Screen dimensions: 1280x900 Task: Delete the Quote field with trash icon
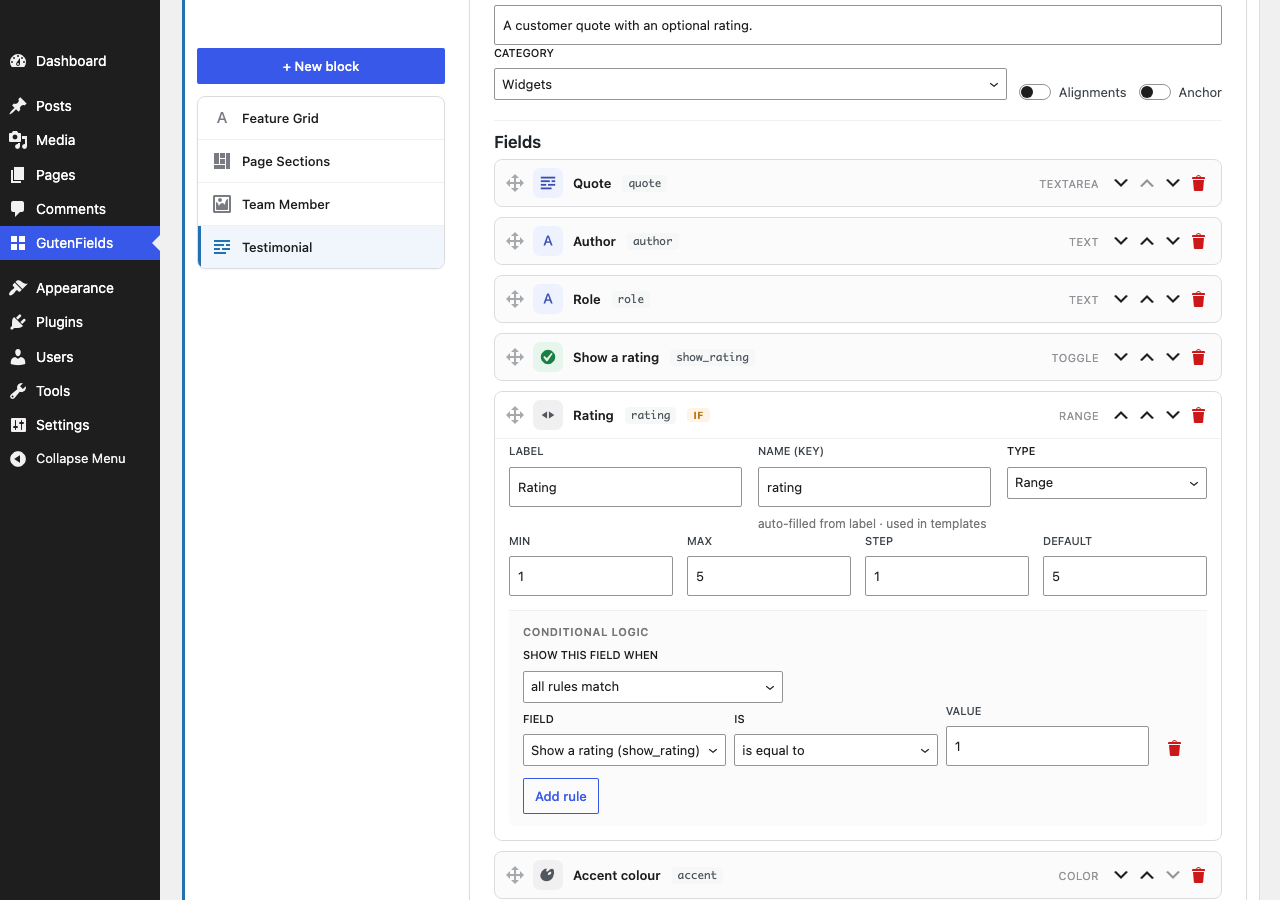point(1199,183)
